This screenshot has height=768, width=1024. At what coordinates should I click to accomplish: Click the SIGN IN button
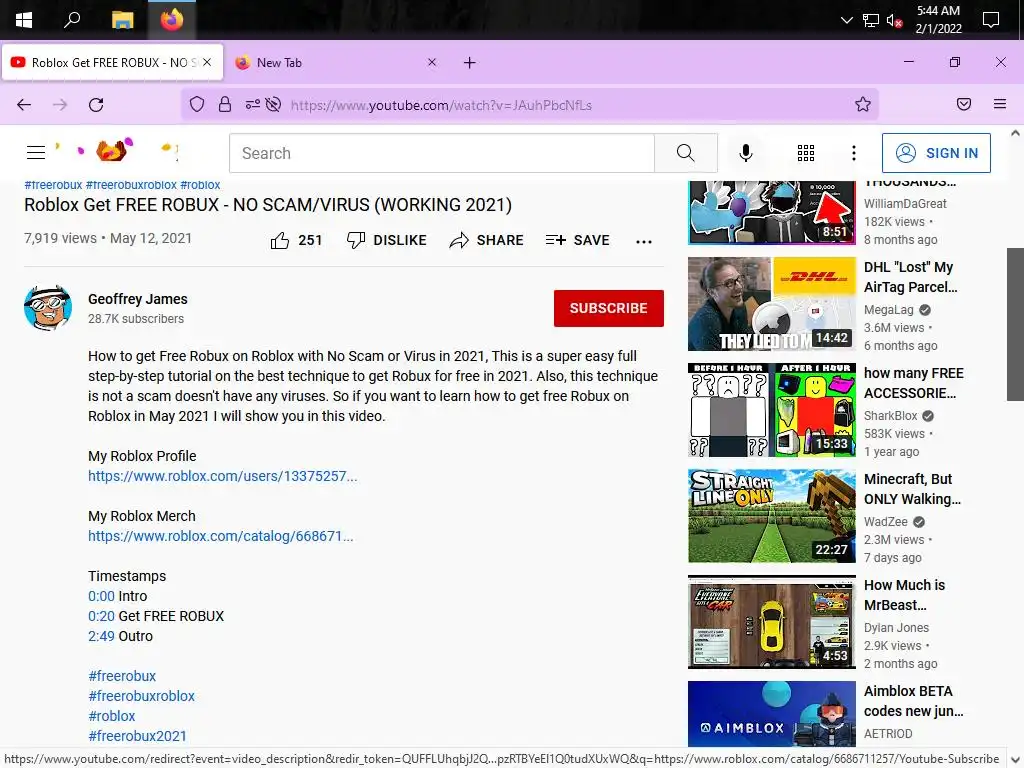tap(936, 153)
